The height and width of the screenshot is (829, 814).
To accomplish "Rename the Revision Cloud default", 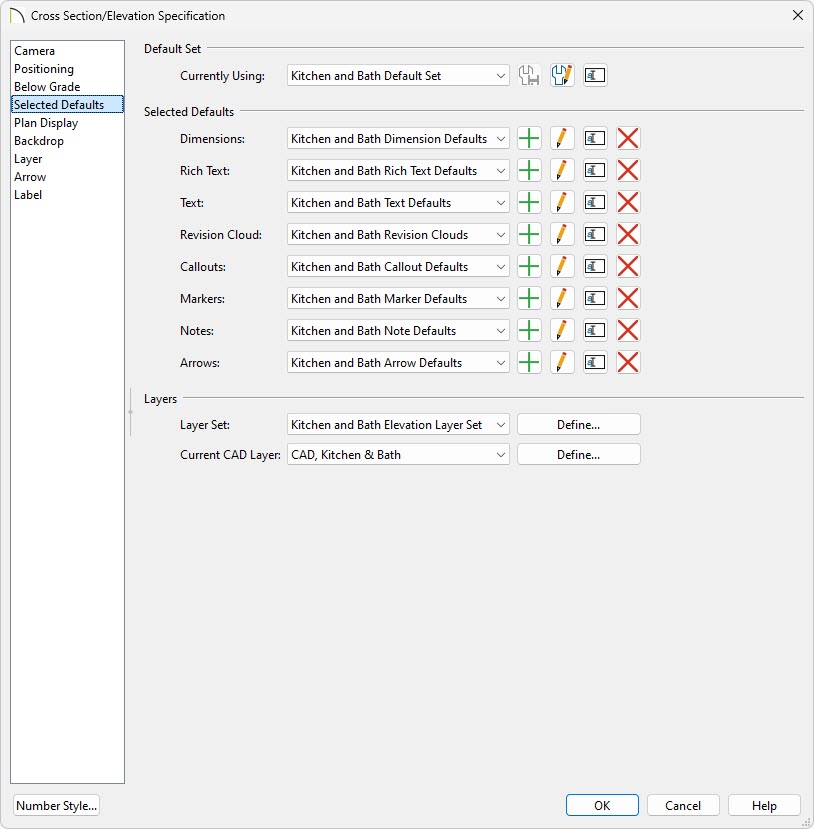I will coord(595,235).
